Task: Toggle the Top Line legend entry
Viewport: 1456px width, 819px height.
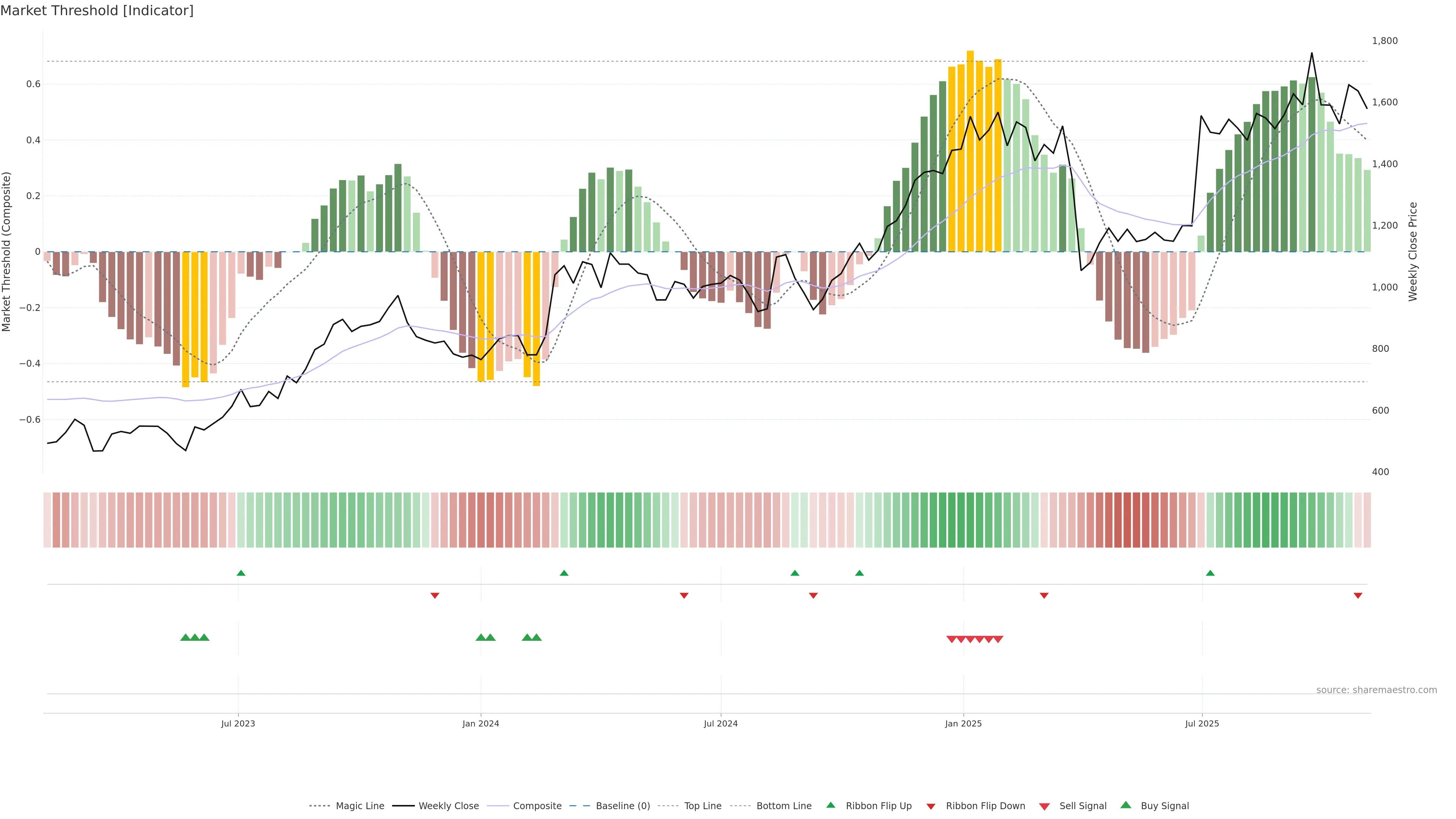Action: tap(703, 806)
